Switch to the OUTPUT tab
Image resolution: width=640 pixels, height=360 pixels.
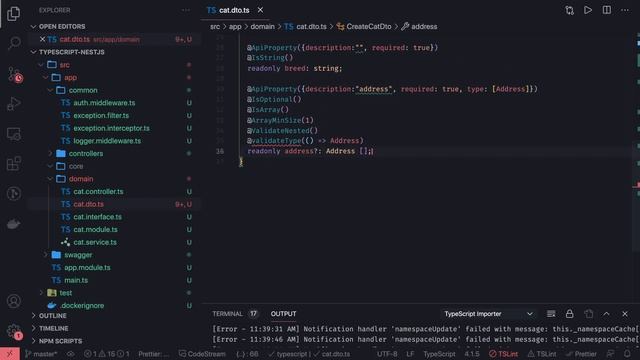[283, 313]
